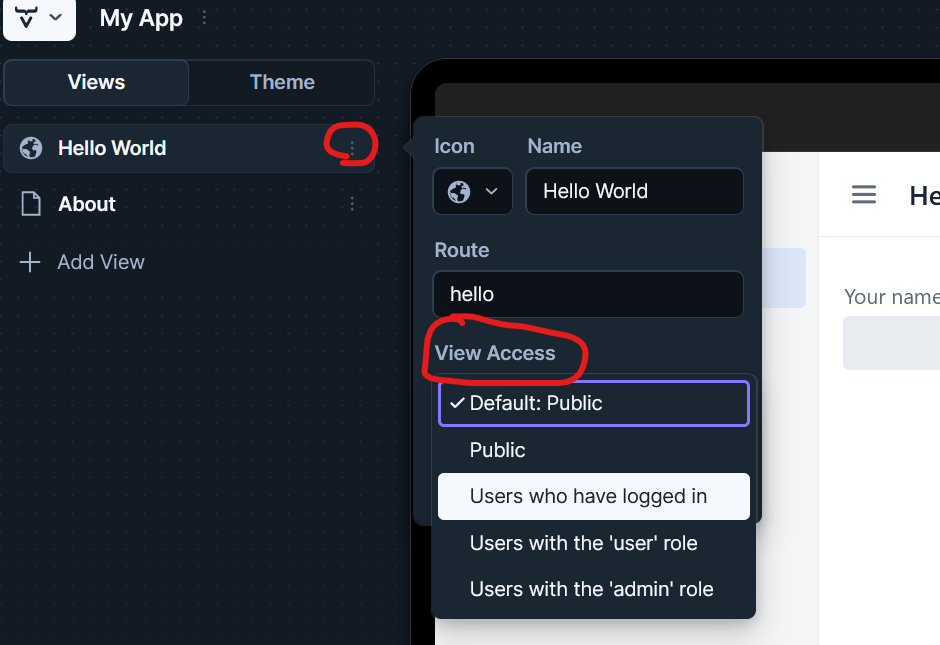
Task: Click the plus icon for Add View
Action: 31,262
